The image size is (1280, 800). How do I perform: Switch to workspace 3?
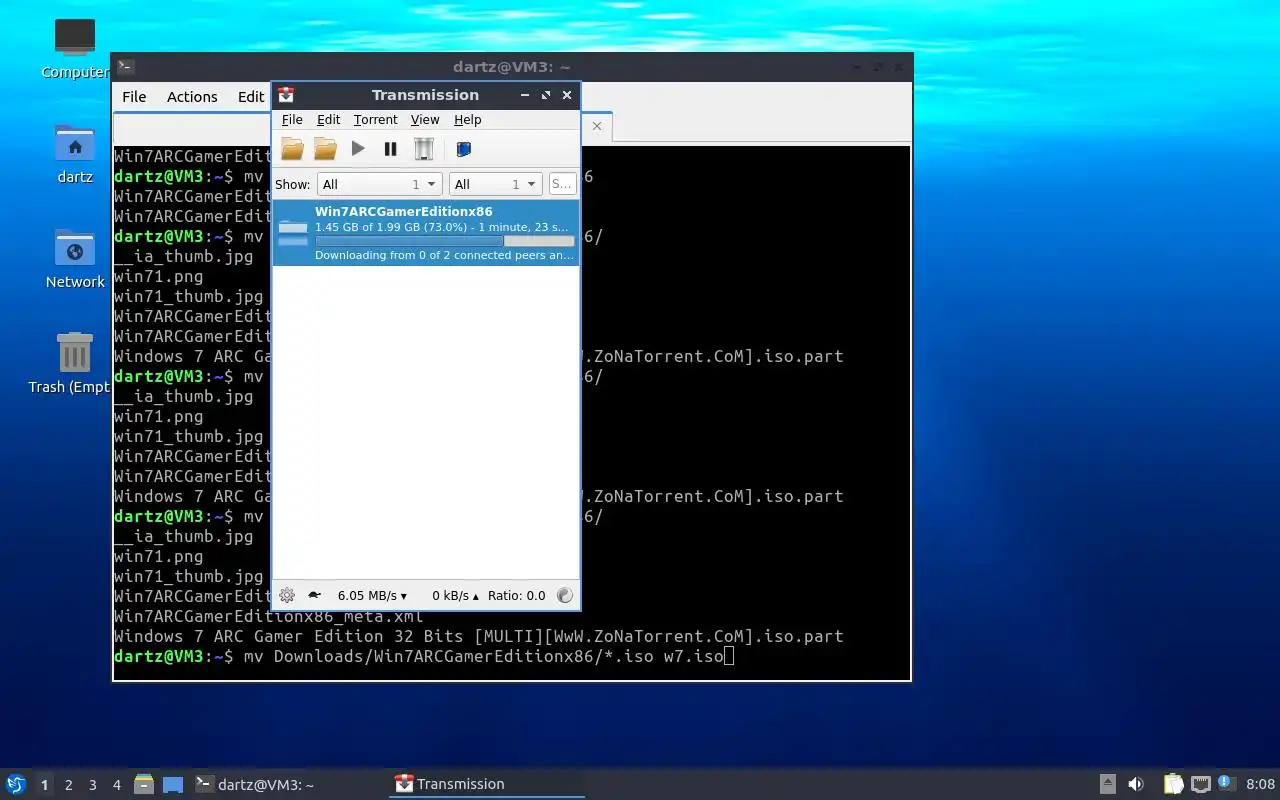tap(93, 785)
